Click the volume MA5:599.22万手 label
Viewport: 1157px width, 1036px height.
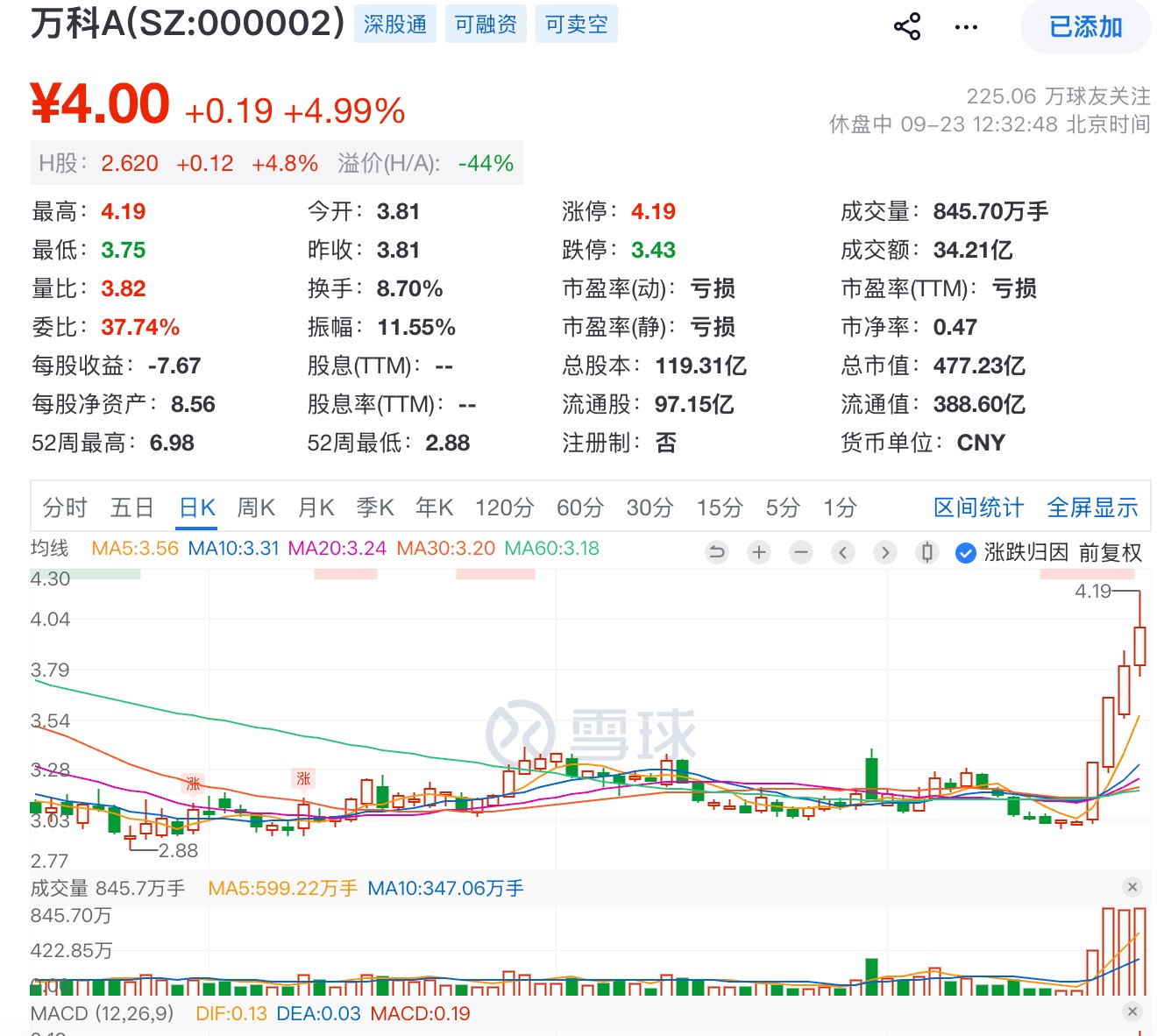[283, 888]
